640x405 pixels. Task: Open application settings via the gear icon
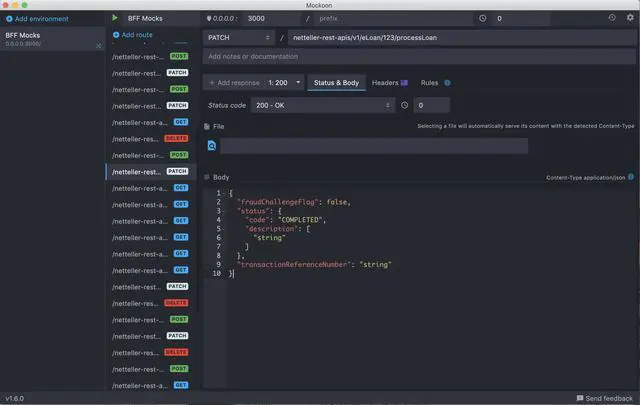click(x=630, y=18)
